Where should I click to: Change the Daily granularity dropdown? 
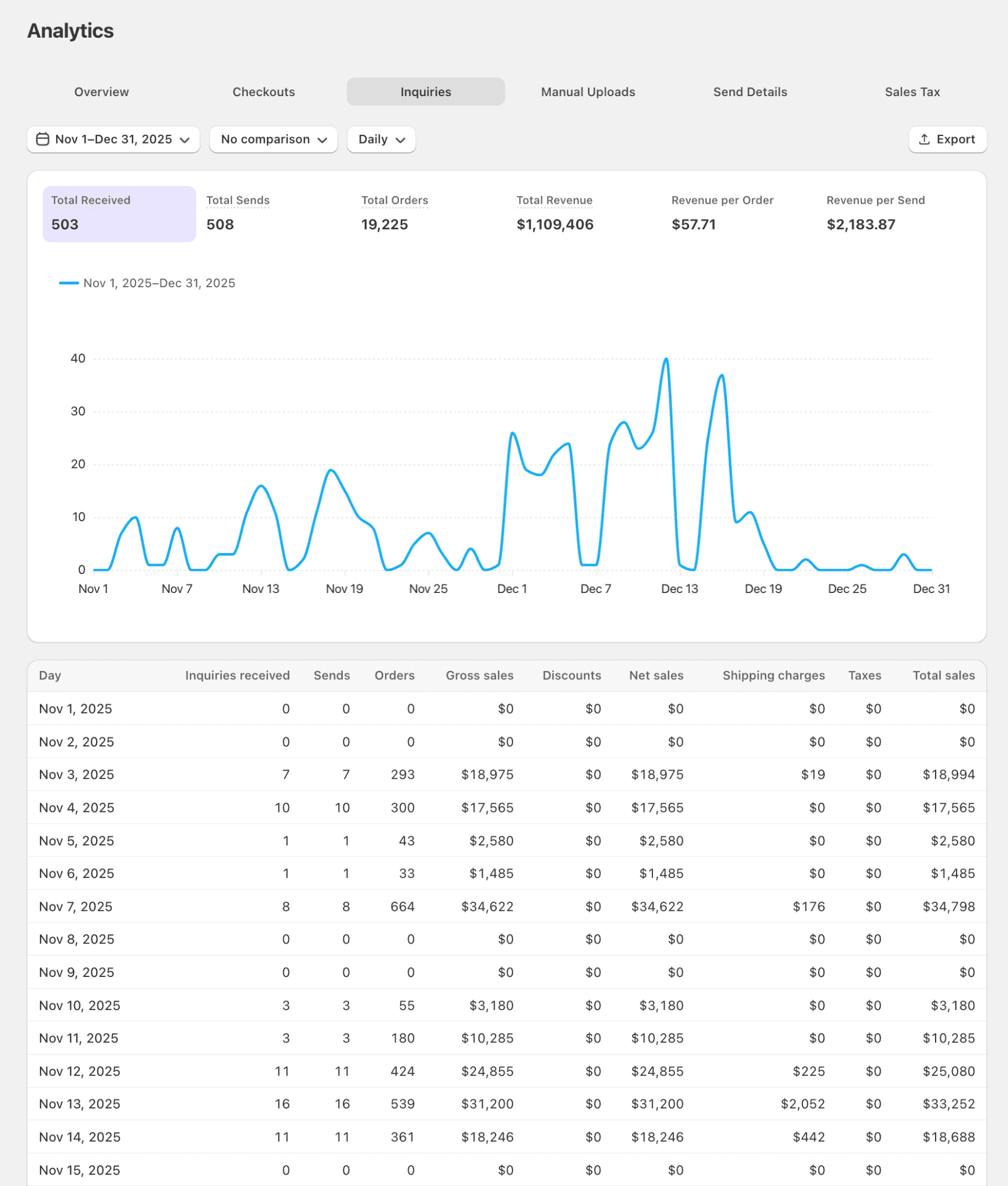pos(380,139)
